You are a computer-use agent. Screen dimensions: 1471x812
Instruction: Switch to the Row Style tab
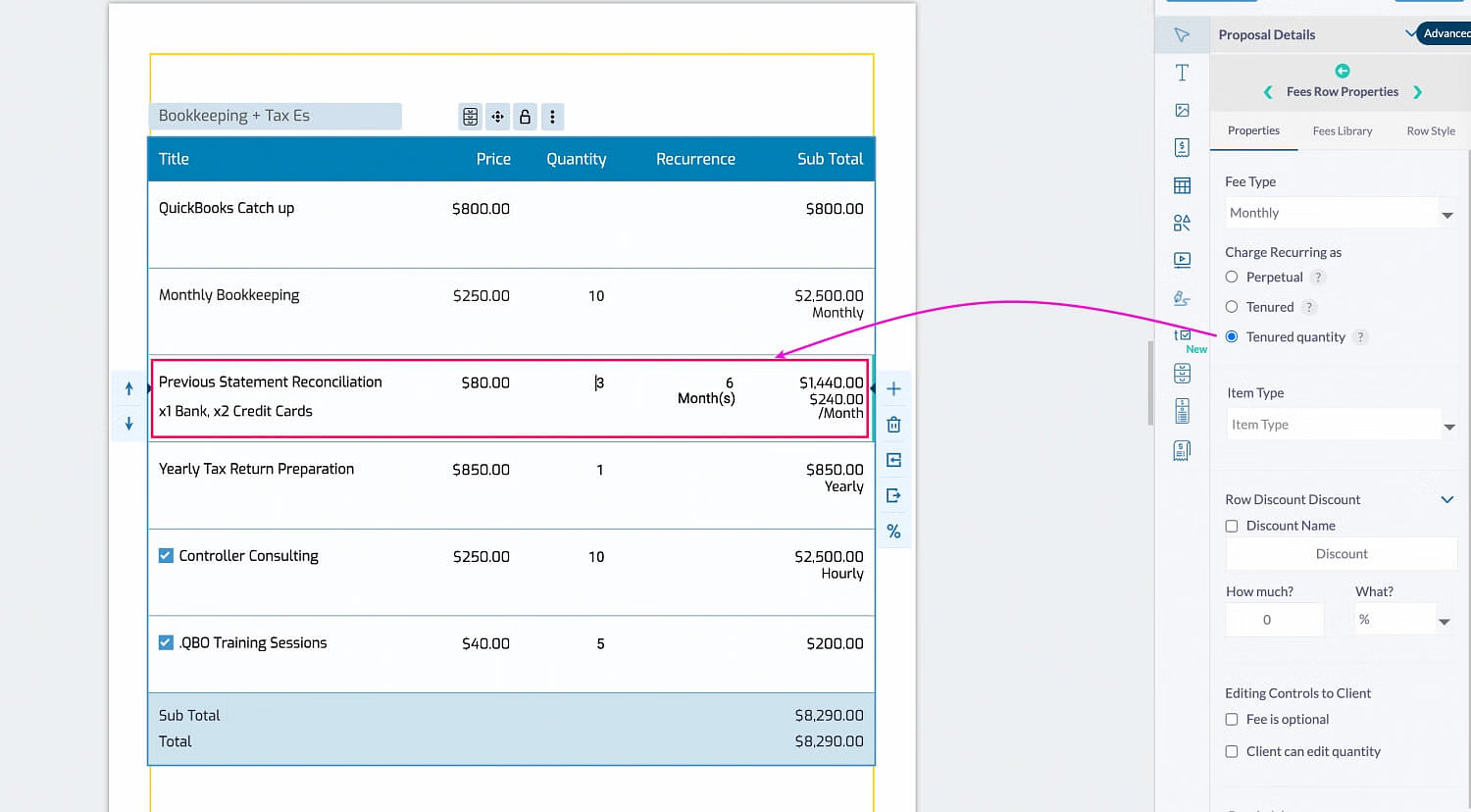[x=1431, y=130]
